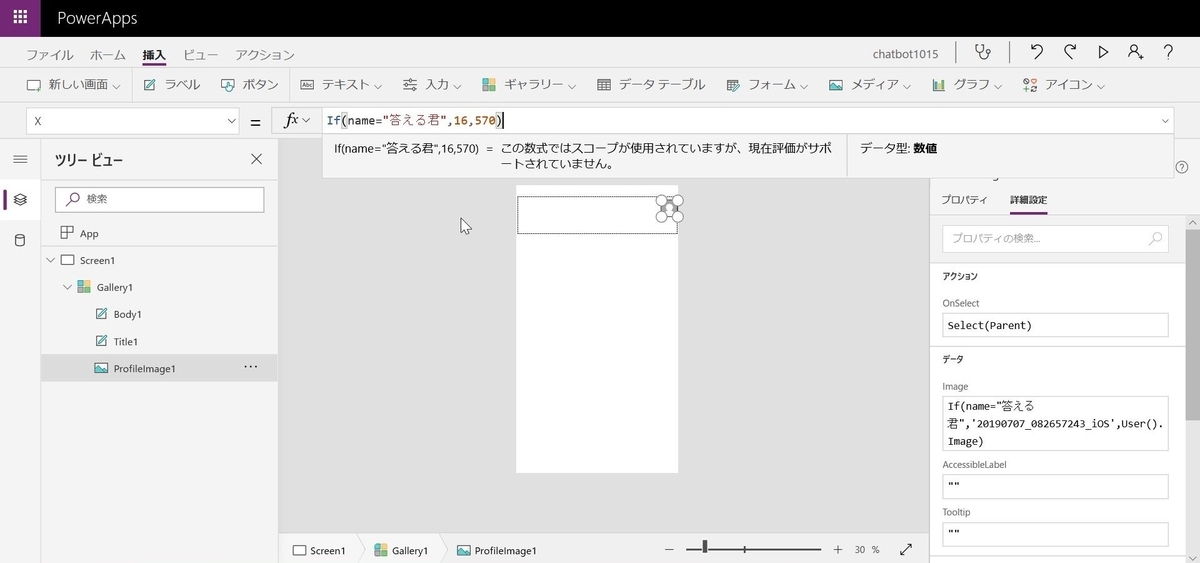Screen dimensions: 1200x563
Task: Click the Screen1 breadcrumb
Action: point(319,550)
